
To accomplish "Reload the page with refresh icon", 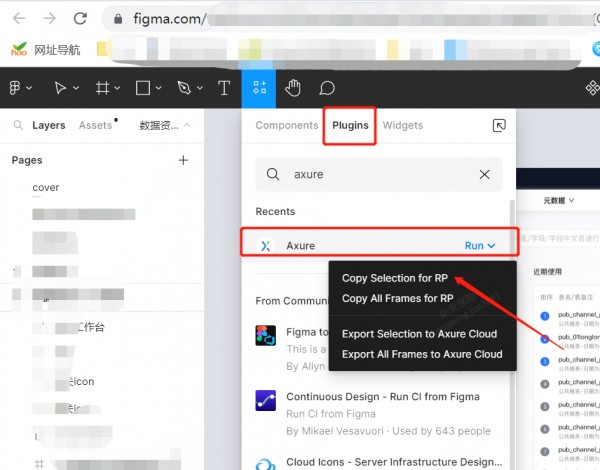I will (x=80, y=18).
